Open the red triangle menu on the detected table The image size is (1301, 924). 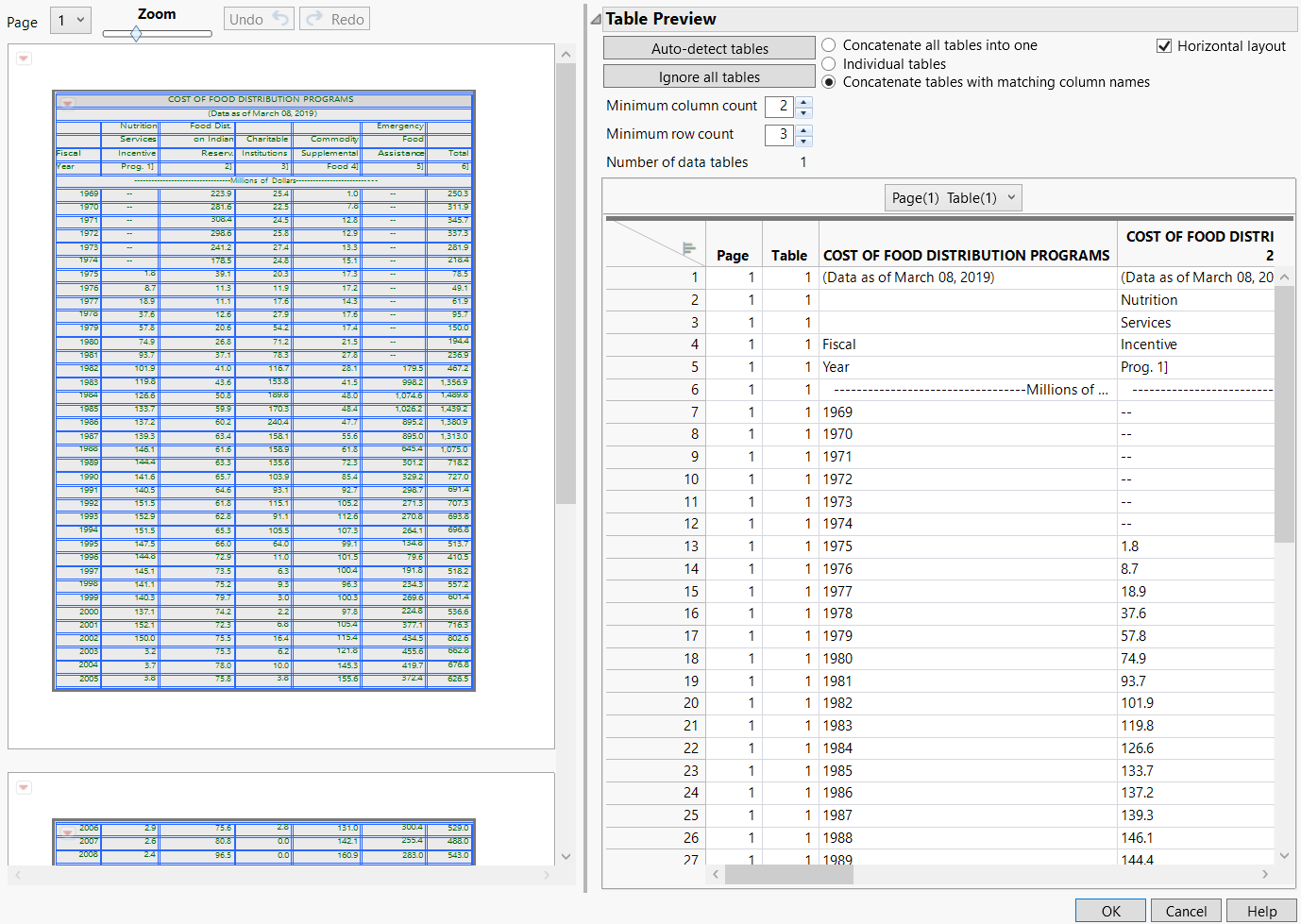tap(66, 104)
